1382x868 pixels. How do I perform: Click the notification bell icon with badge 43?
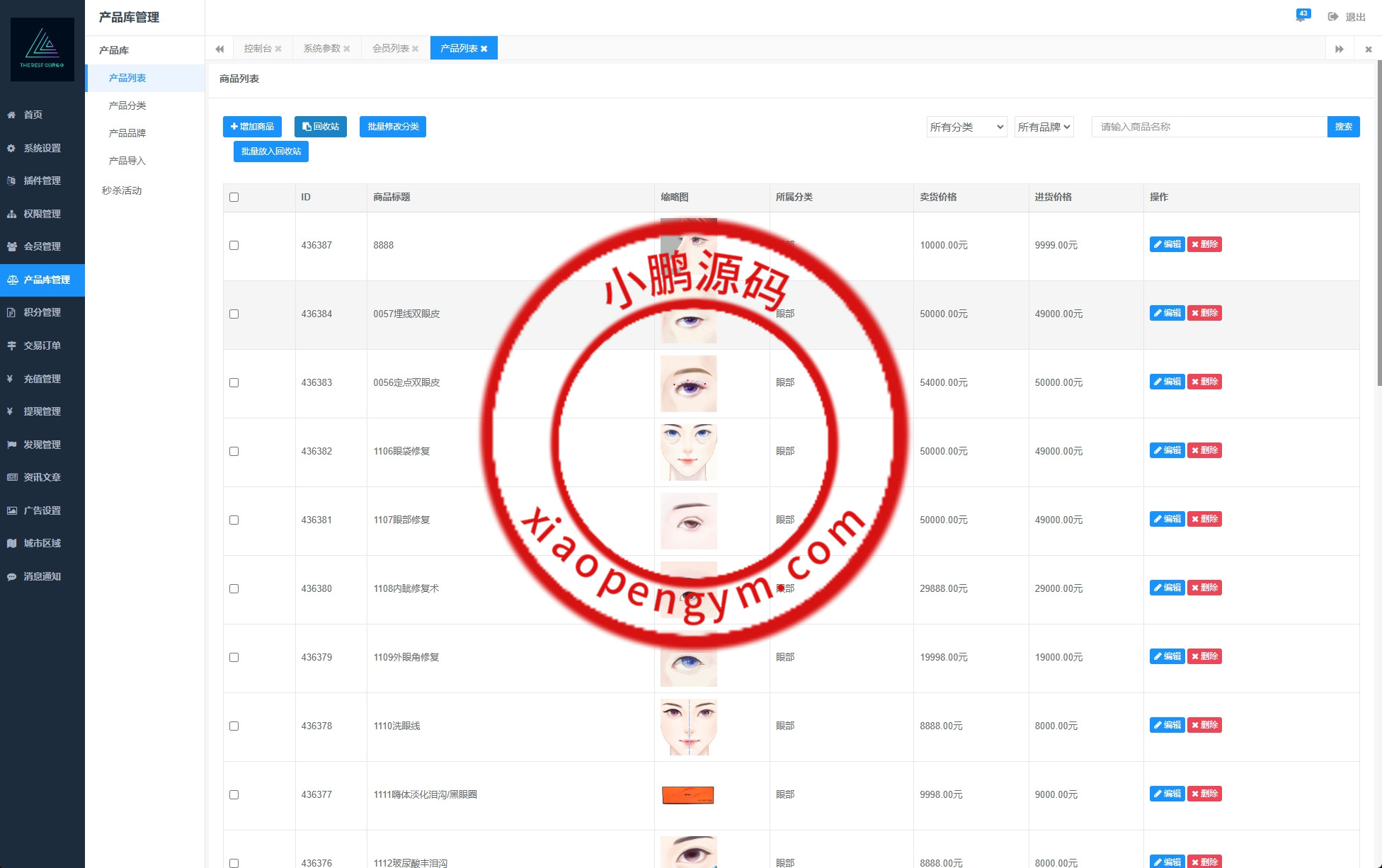[1301, 17]
